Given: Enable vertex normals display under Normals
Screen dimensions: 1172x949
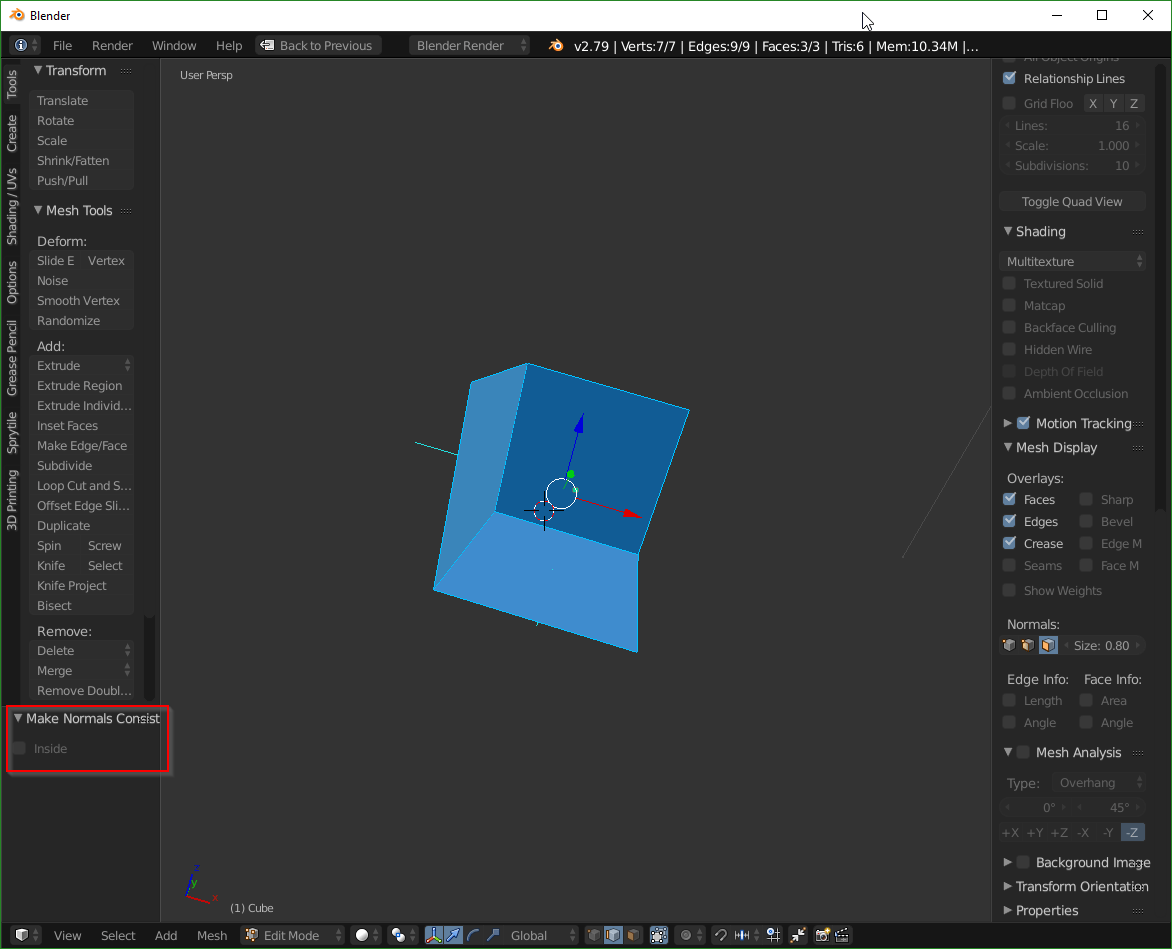Looking at the screenshot, I should [x=1009, y=645].
